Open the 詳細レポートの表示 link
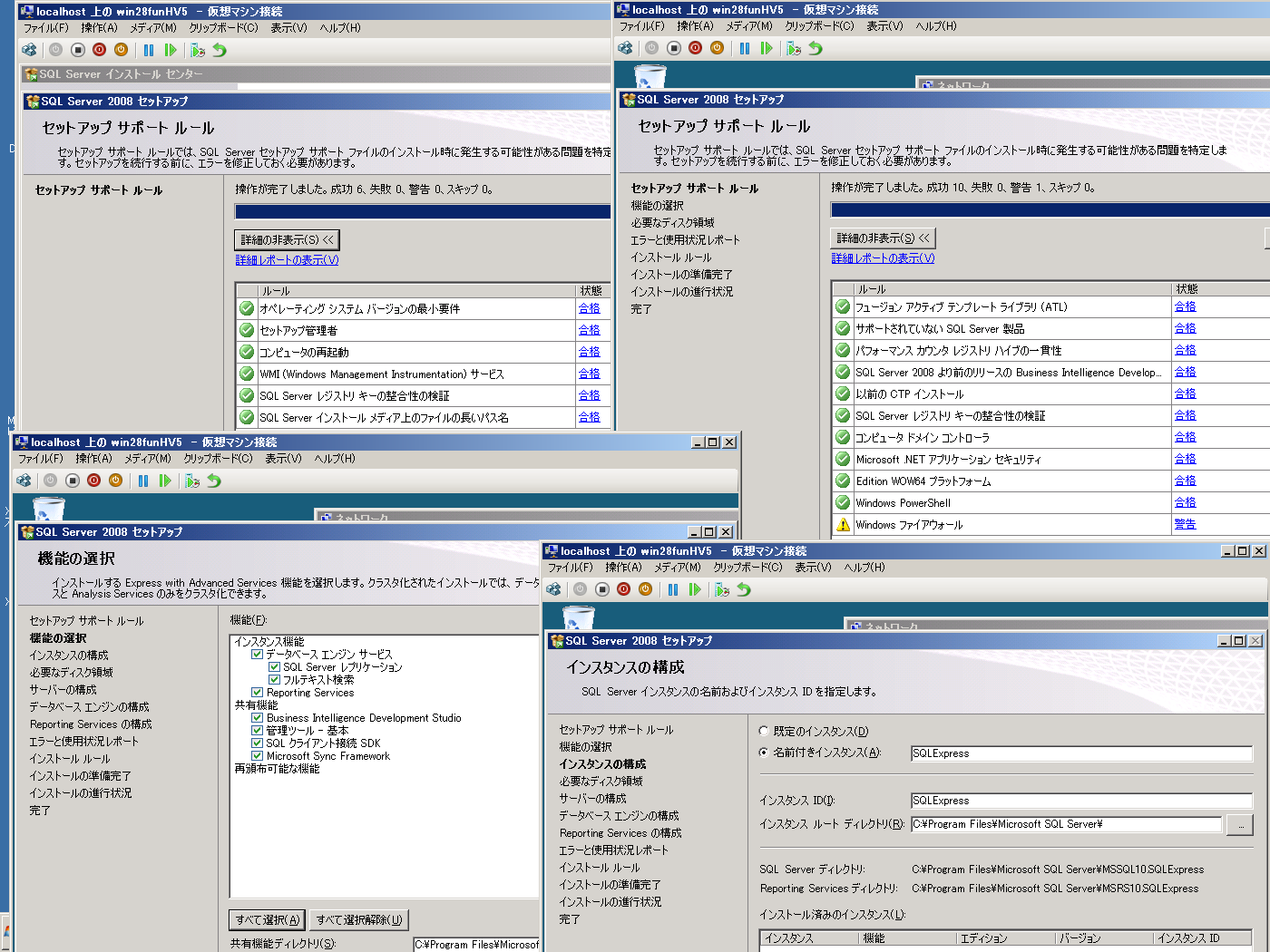Screen dimensions: 1270x952 click(x=287, y=258)
